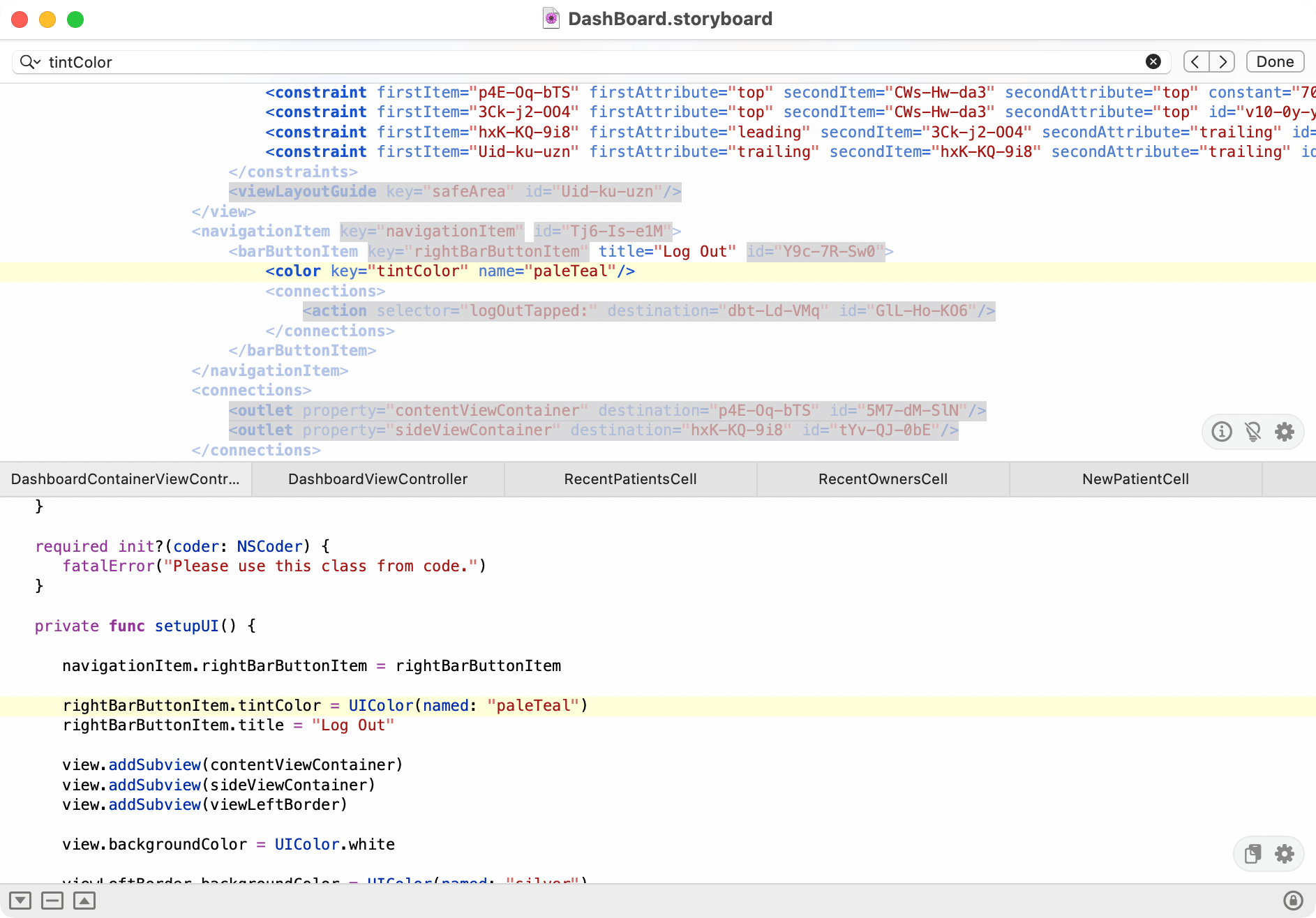
Task: Toggle the up-arrow panel button bottom left
Action: click(84, 900)
